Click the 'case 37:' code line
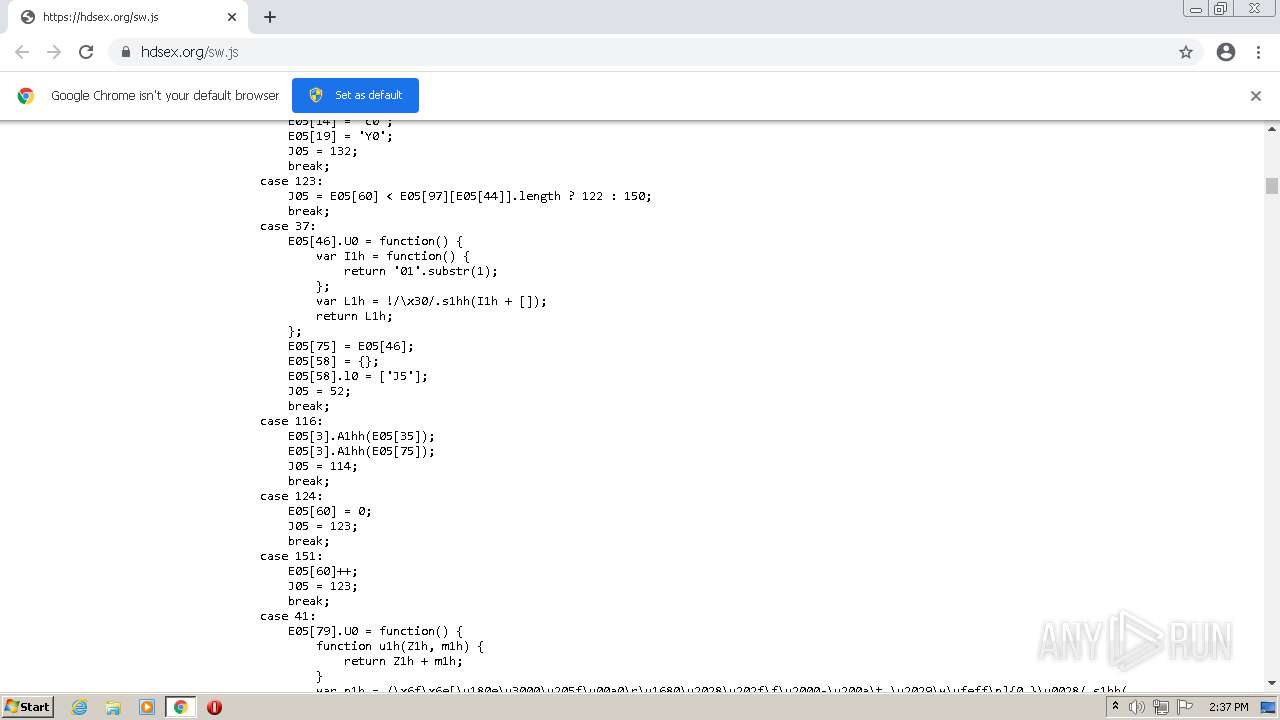Screen dimensions: 1280x720 (x=287, y=226)
